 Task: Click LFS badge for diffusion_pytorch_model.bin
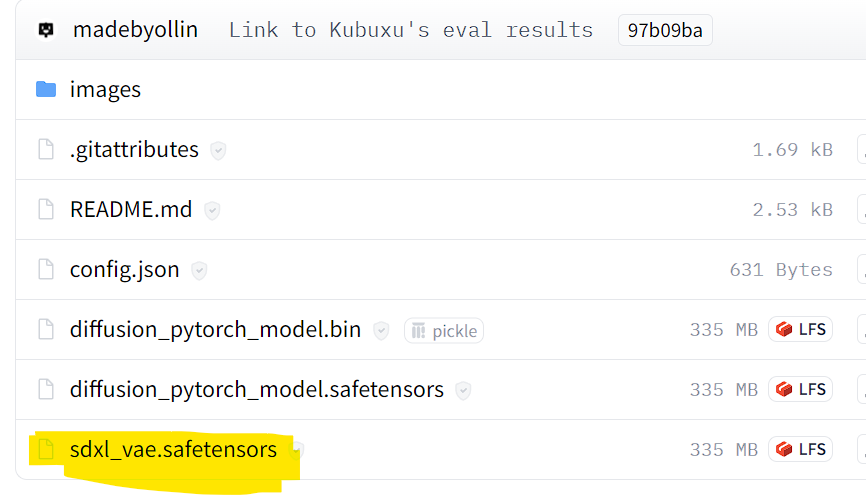click(800, 330)
